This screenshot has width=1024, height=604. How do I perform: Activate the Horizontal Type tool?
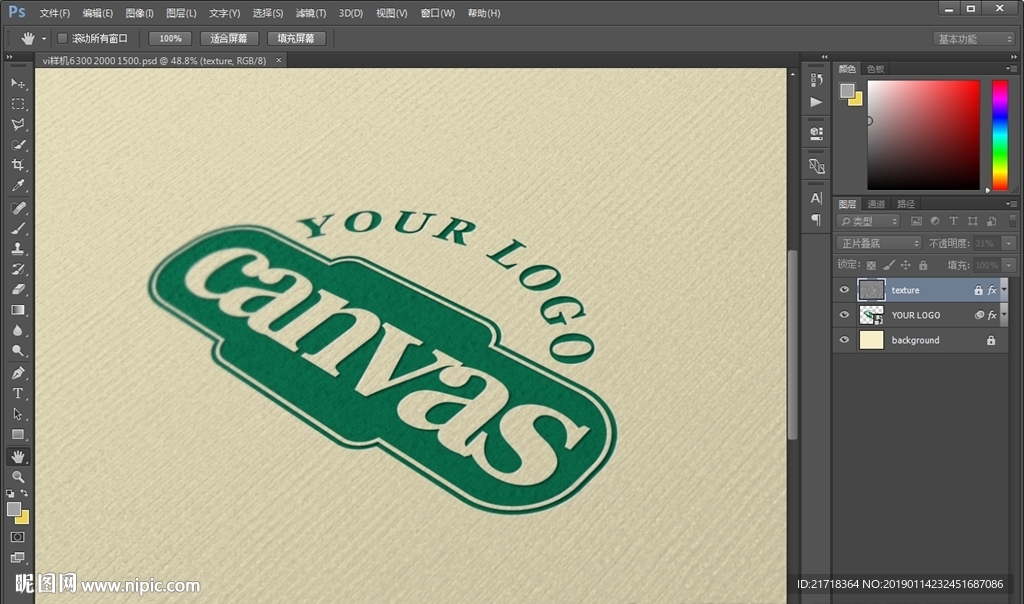point(18,393)
